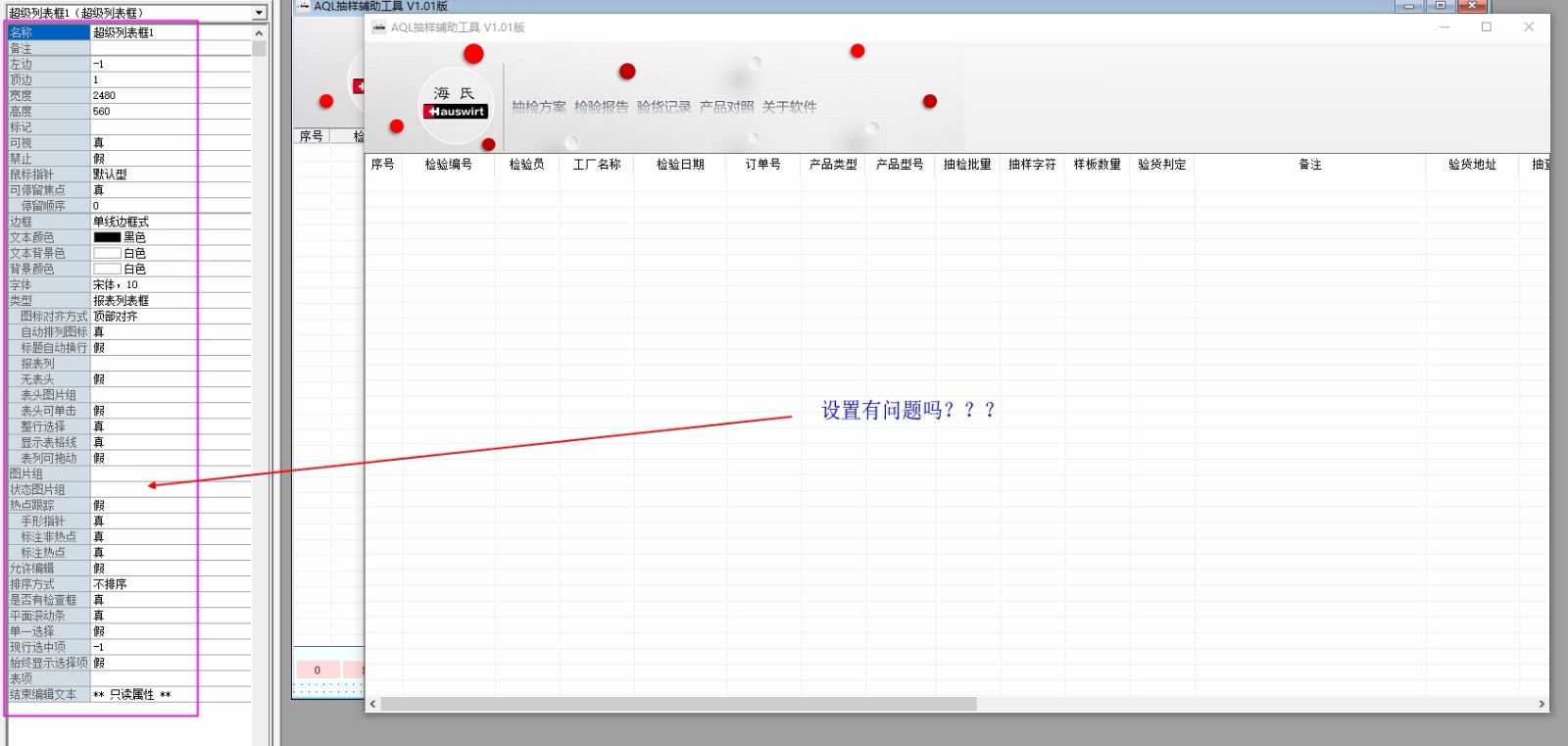Click the left arrow of horizontal scrollbar
Screen dimensions: 1568x746
tap(372, 704)
